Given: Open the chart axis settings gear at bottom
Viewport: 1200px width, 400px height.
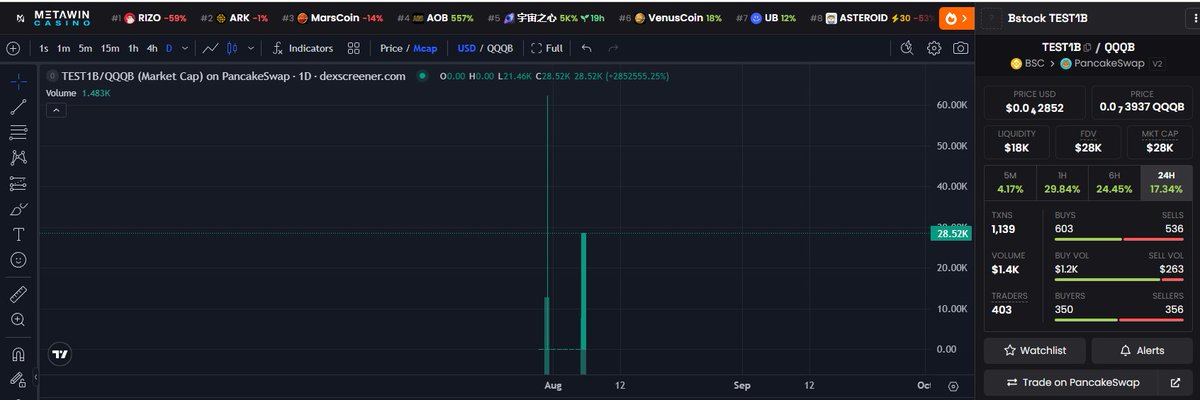Looking at the screenshot, I should click(x=953, y=386).
